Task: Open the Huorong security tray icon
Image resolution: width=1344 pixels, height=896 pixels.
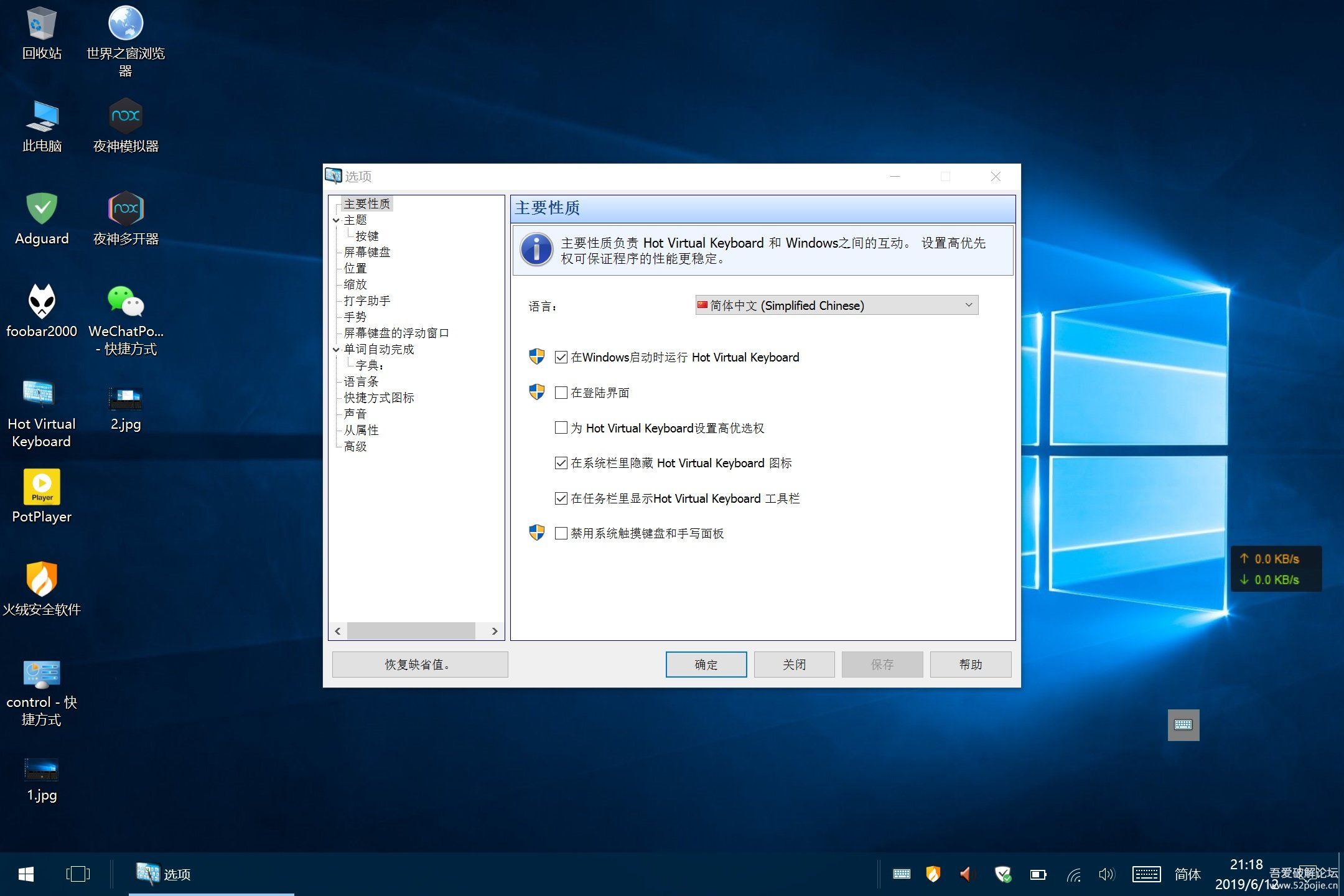Action: 933,874
